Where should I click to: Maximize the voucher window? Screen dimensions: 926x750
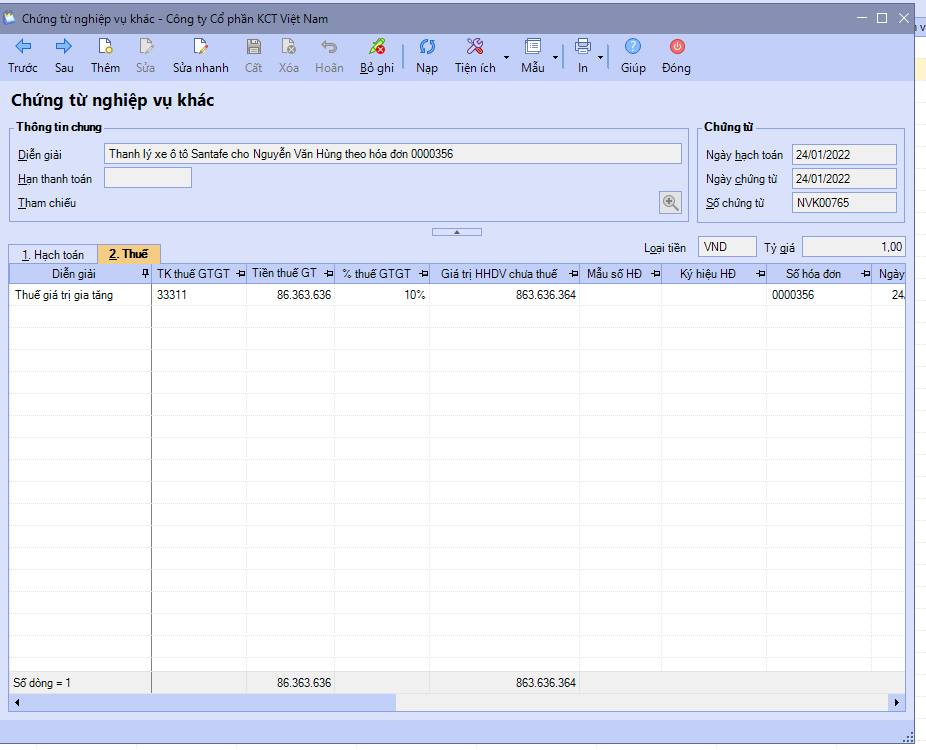point(882,18)
